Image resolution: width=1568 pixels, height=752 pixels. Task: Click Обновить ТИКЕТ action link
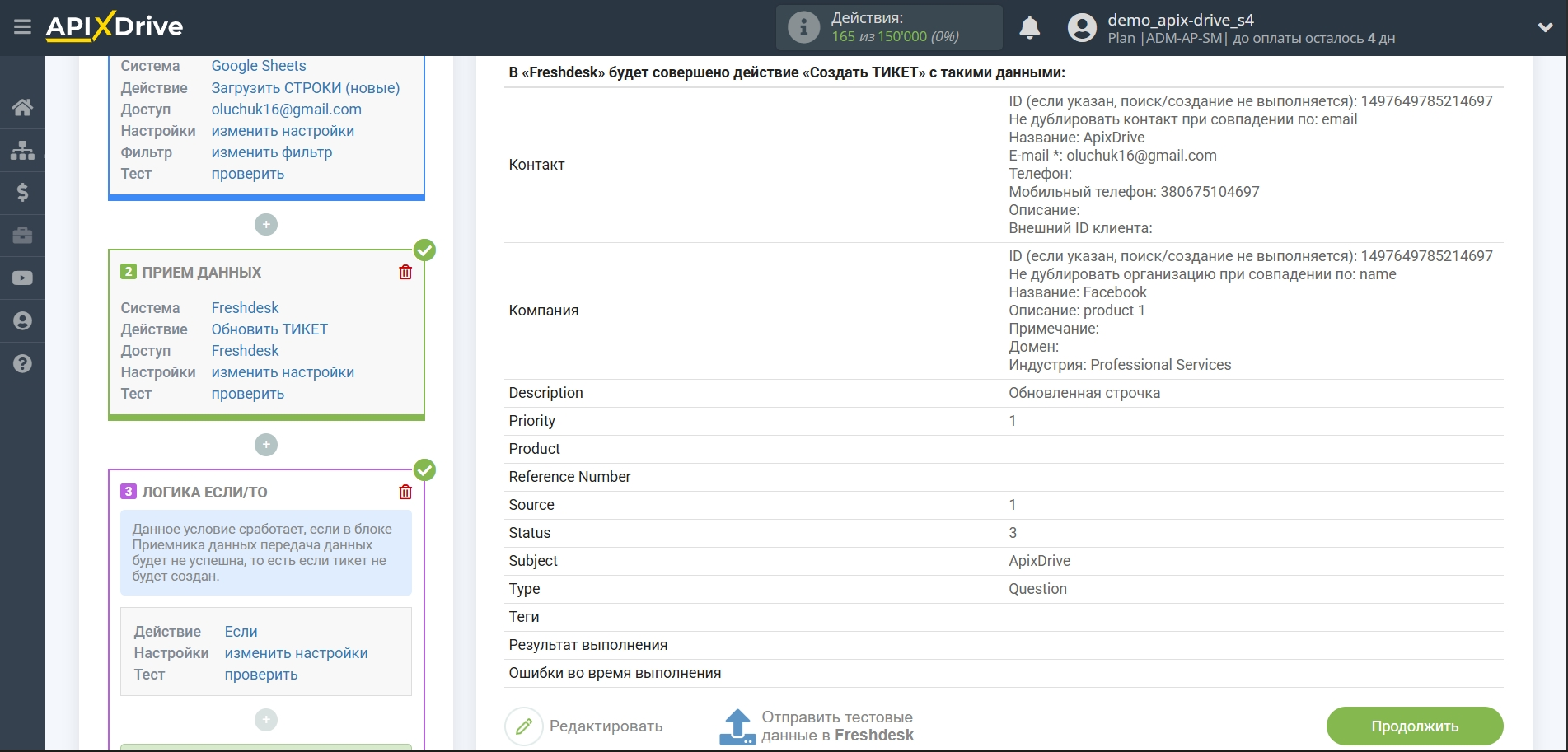269,329
